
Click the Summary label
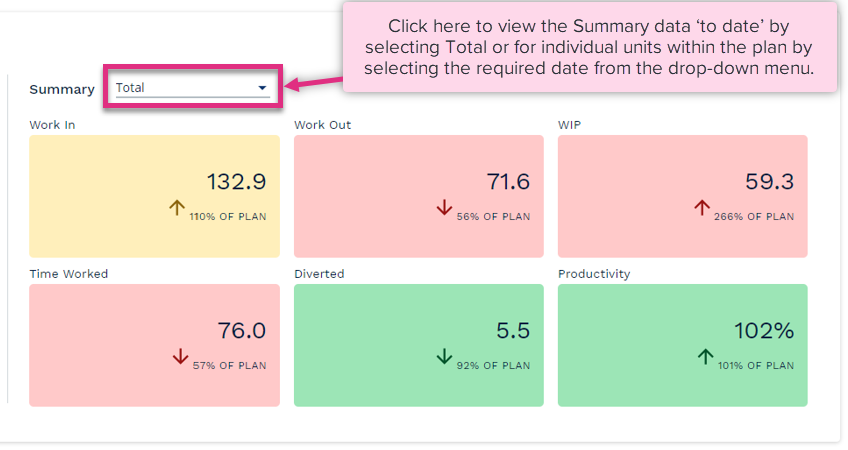click(62, 89)
